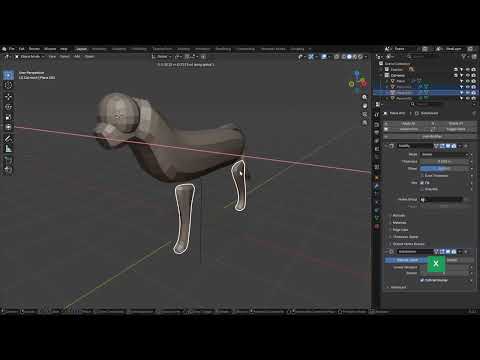Screen dimensions: 480x360
Task: Open the Object Mode dropdown
Action: pyautogui.click(x=29, y=57)
